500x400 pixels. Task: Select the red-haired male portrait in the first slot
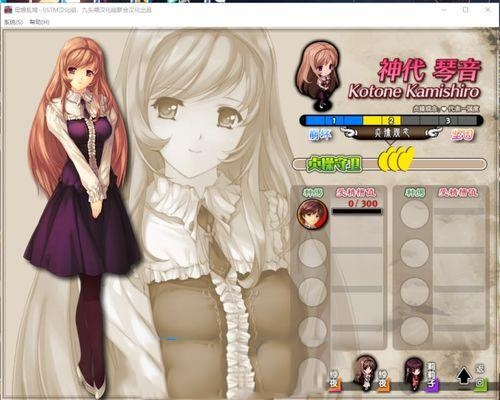point(312,214)
